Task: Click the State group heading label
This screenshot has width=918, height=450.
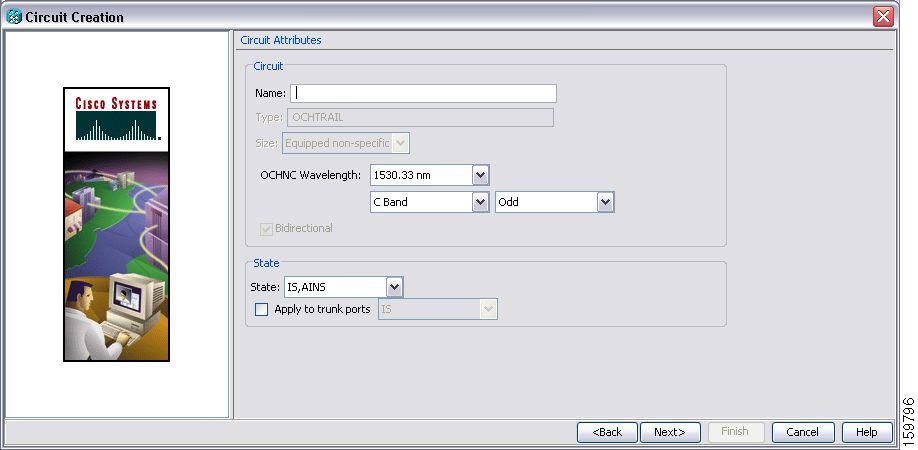Action: [x=266, y=263]
